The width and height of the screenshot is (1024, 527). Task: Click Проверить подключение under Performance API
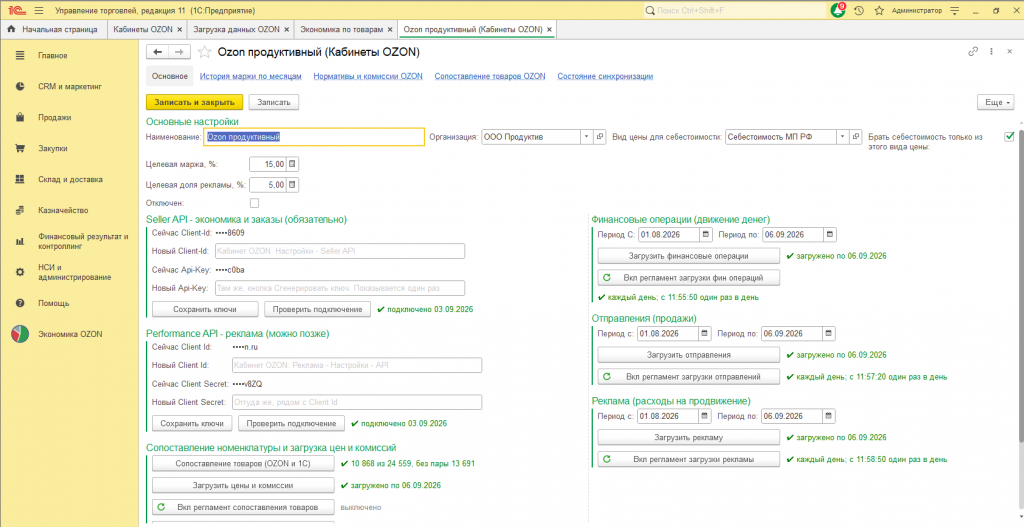point(291,423)
